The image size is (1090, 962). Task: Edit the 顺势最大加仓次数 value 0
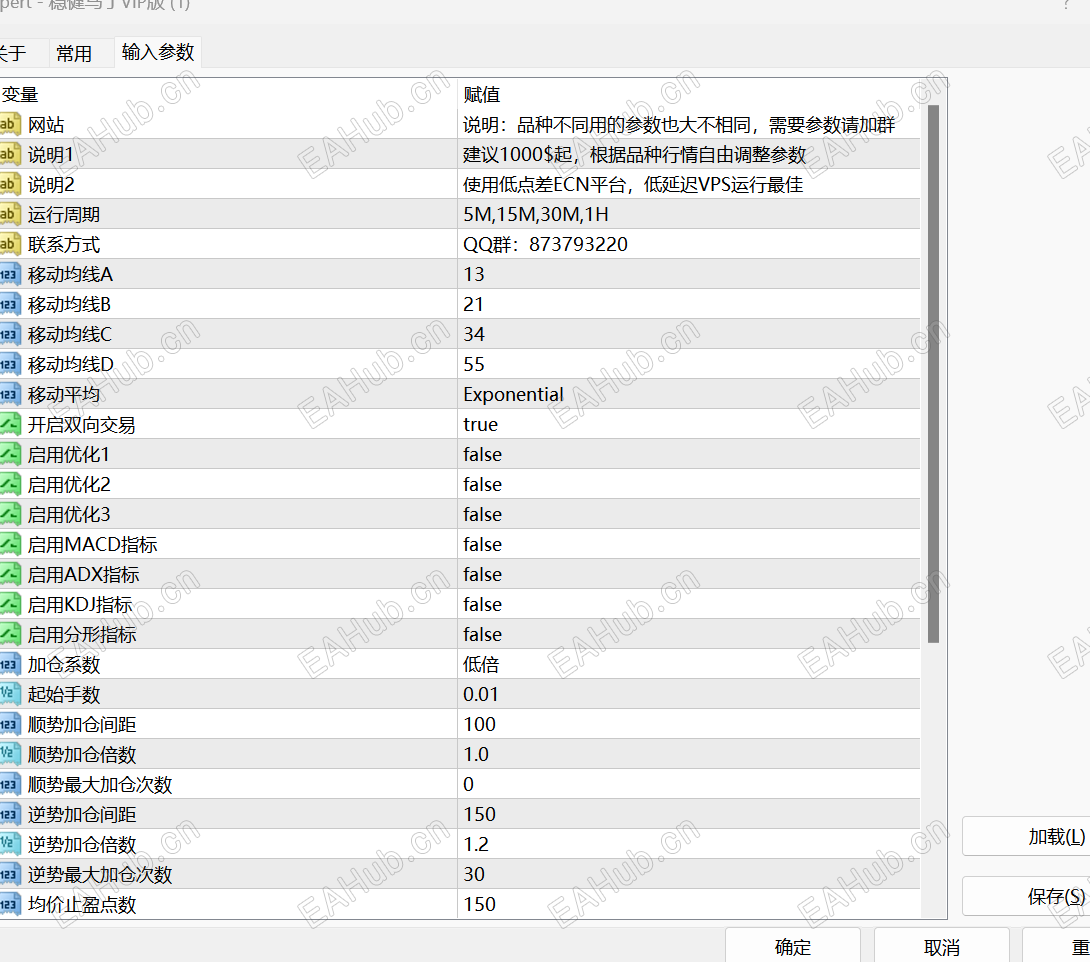pos(688,784)
